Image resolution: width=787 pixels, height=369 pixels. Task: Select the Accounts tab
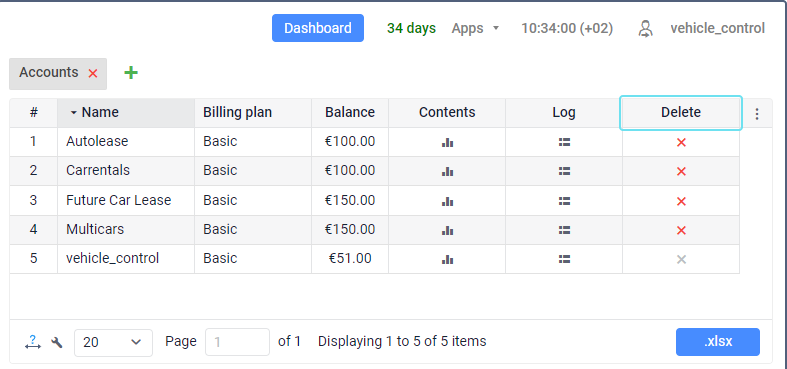49,73
